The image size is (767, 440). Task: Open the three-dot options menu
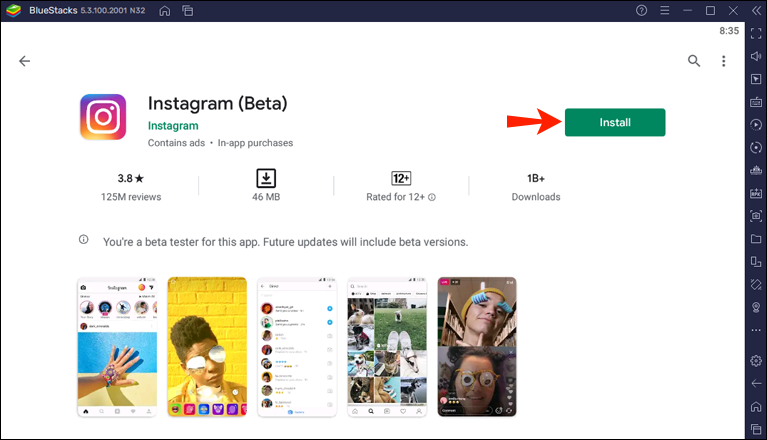(x=723, y=61)
